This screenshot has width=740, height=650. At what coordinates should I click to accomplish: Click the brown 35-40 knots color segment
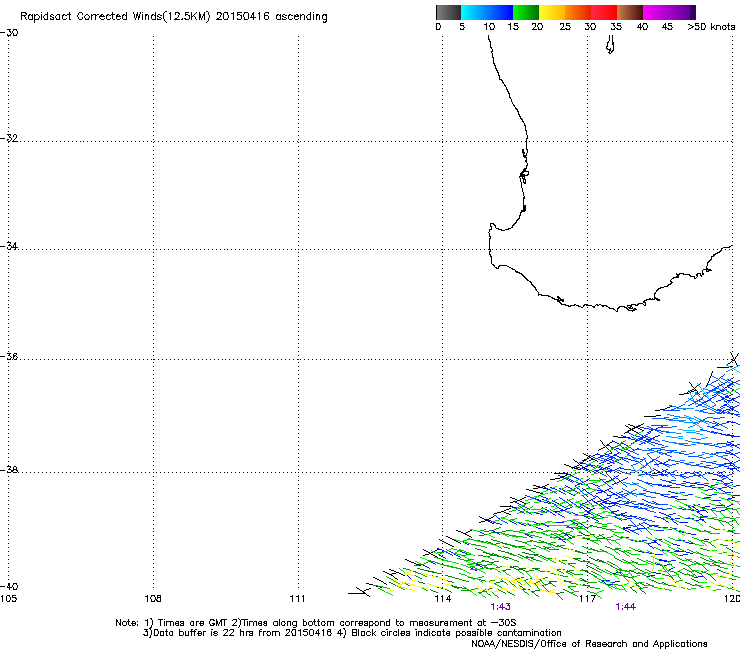[x=630, y=12]
